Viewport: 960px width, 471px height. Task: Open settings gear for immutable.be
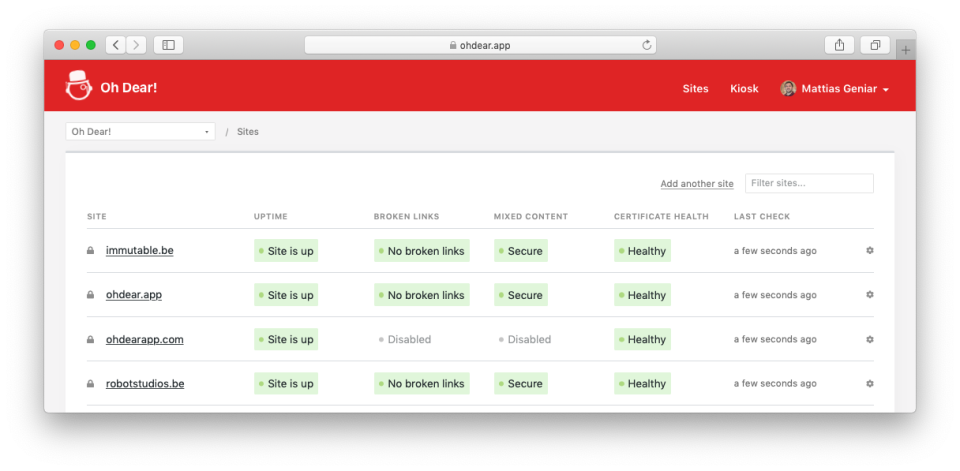click(869, 251)
